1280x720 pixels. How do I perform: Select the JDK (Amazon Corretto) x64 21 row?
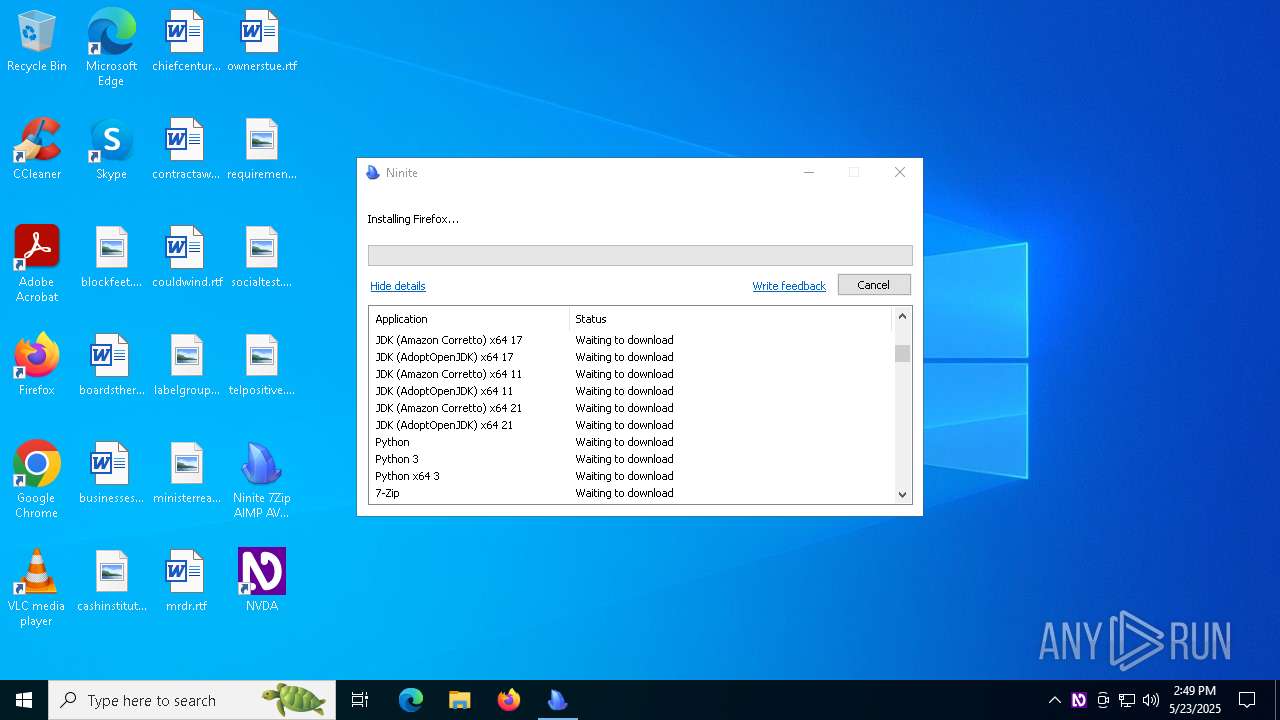coord(630,408)
